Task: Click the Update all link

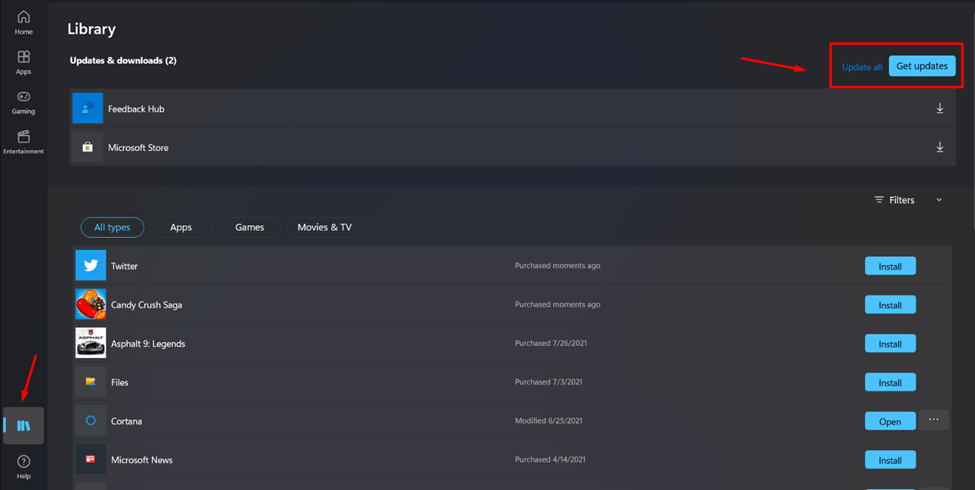Action: [862, 67]
